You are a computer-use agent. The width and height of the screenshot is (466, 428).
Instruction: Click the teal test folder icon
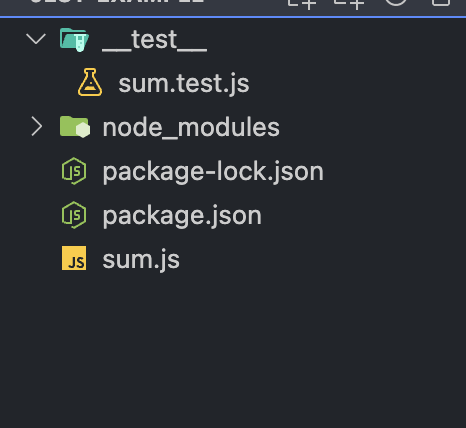[x=74, y=40]
